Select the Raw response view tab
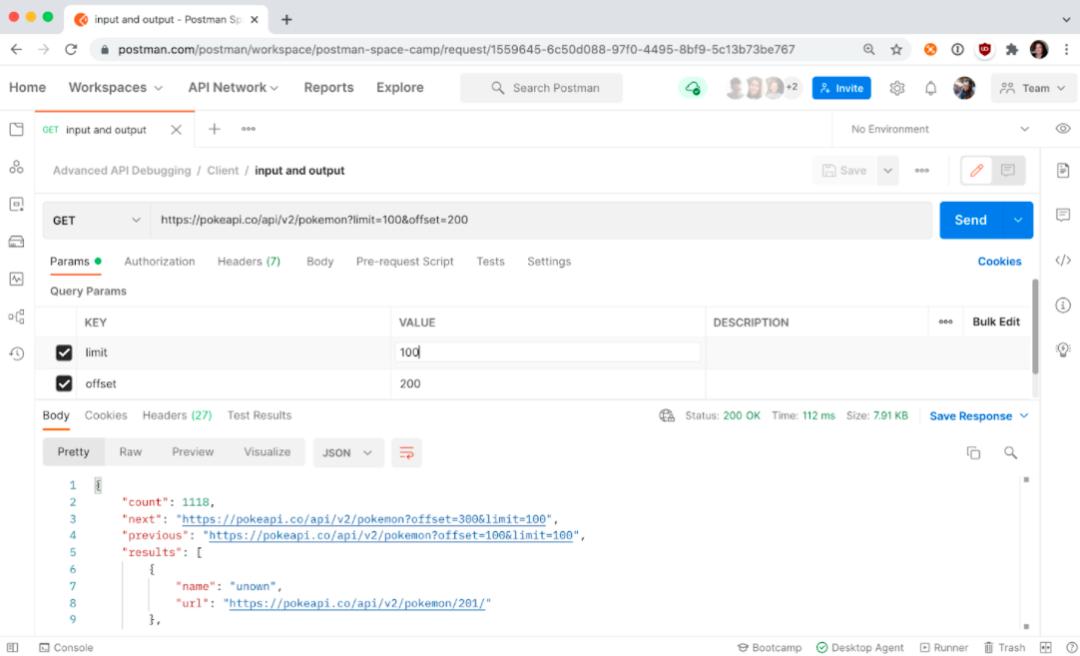Screen dimensions: 1080x656 coord(130,452)
